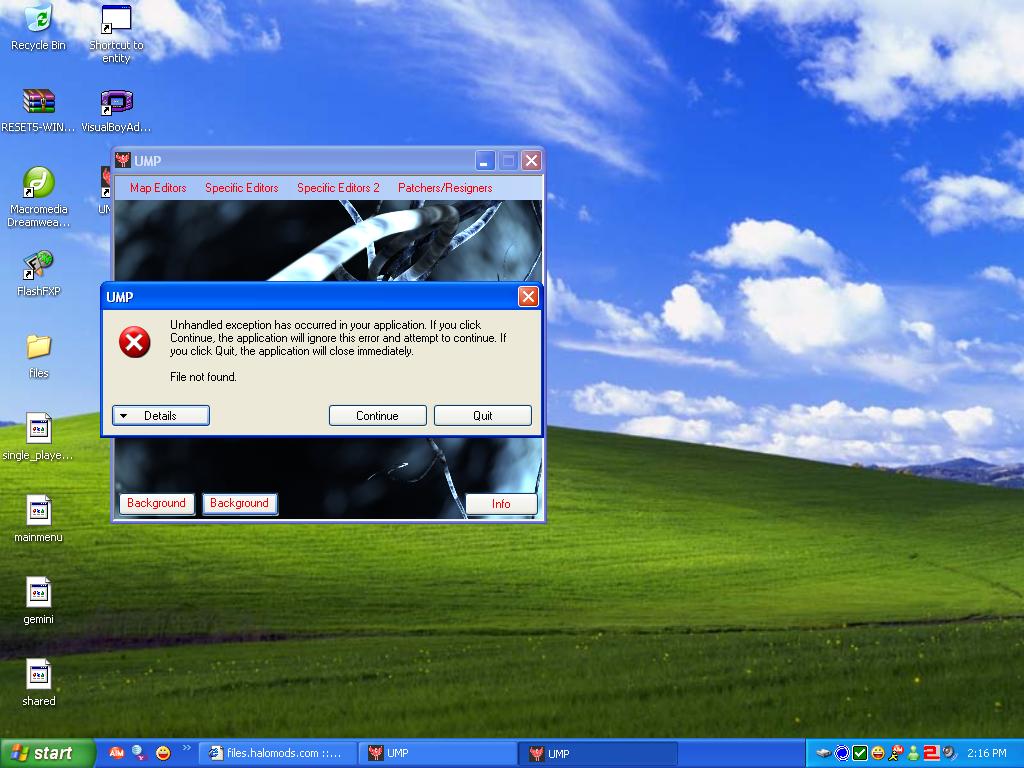Viewport: 1024px width, 768px height.
Task: Click the 2:16 PM system clock
Action: pyautogui.click(x=987, y=754)
